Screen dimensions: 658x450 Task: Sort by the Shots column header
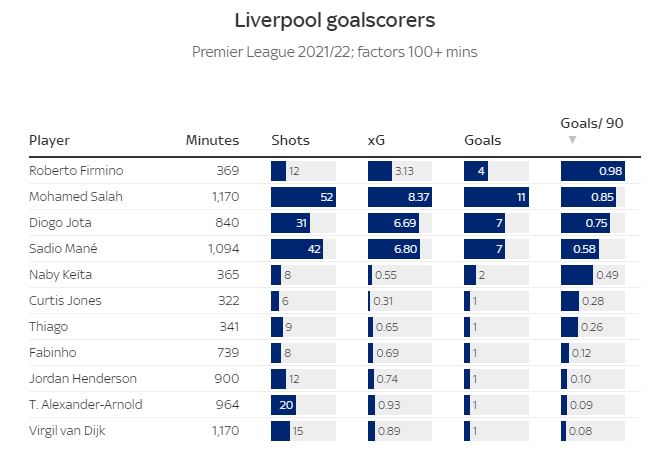pyautogui.click(x=290, y=140)
